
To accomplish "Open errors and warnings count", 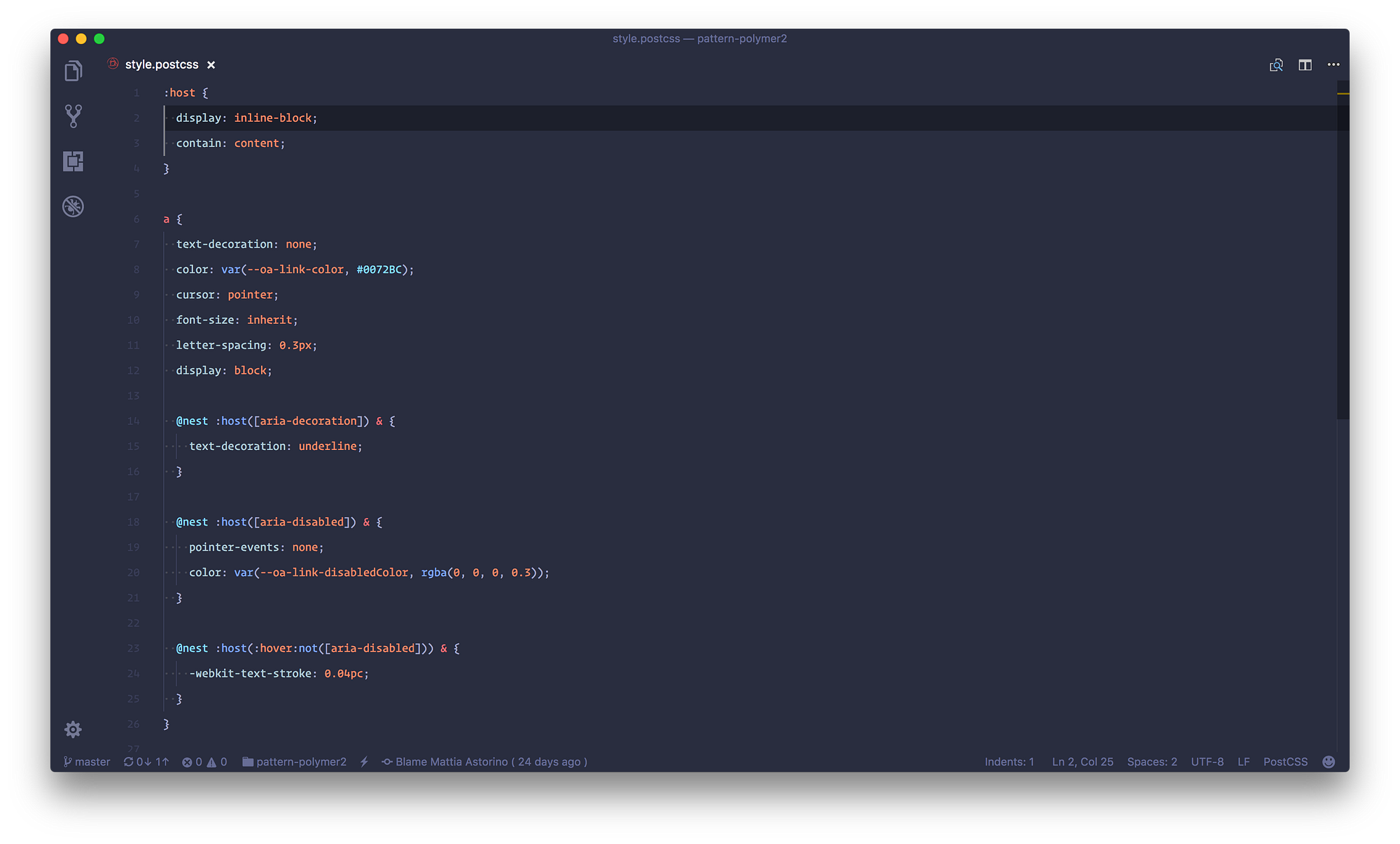I will pos(204,762).
